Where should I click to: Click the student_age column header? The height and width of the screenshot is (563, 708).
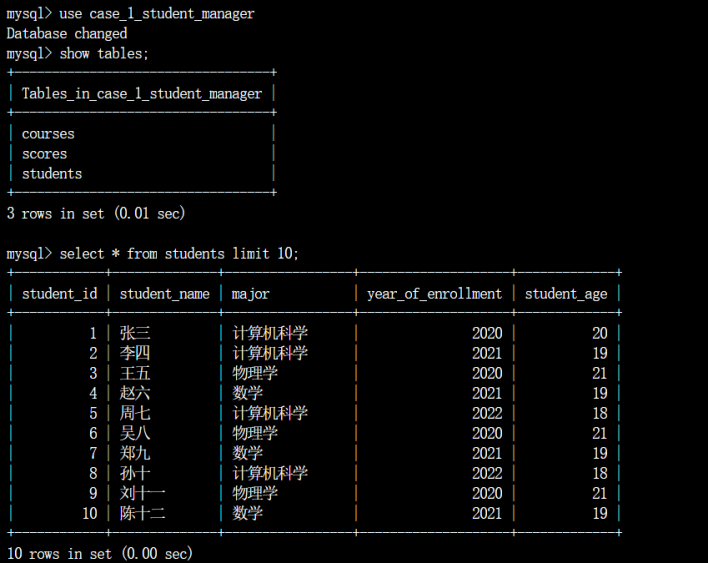[x=566, y=294]
